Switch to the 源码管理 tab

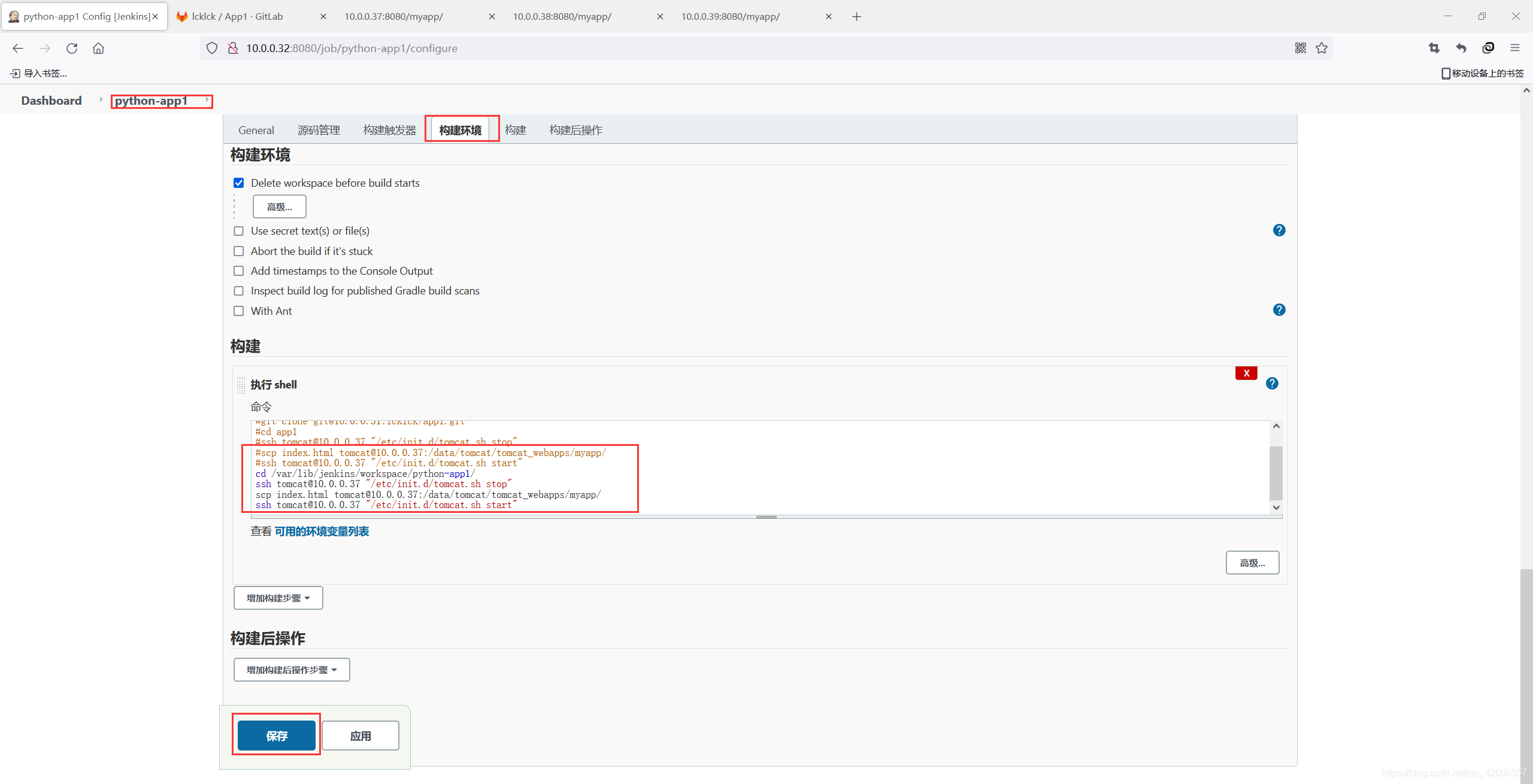click(x=319, y=130)
